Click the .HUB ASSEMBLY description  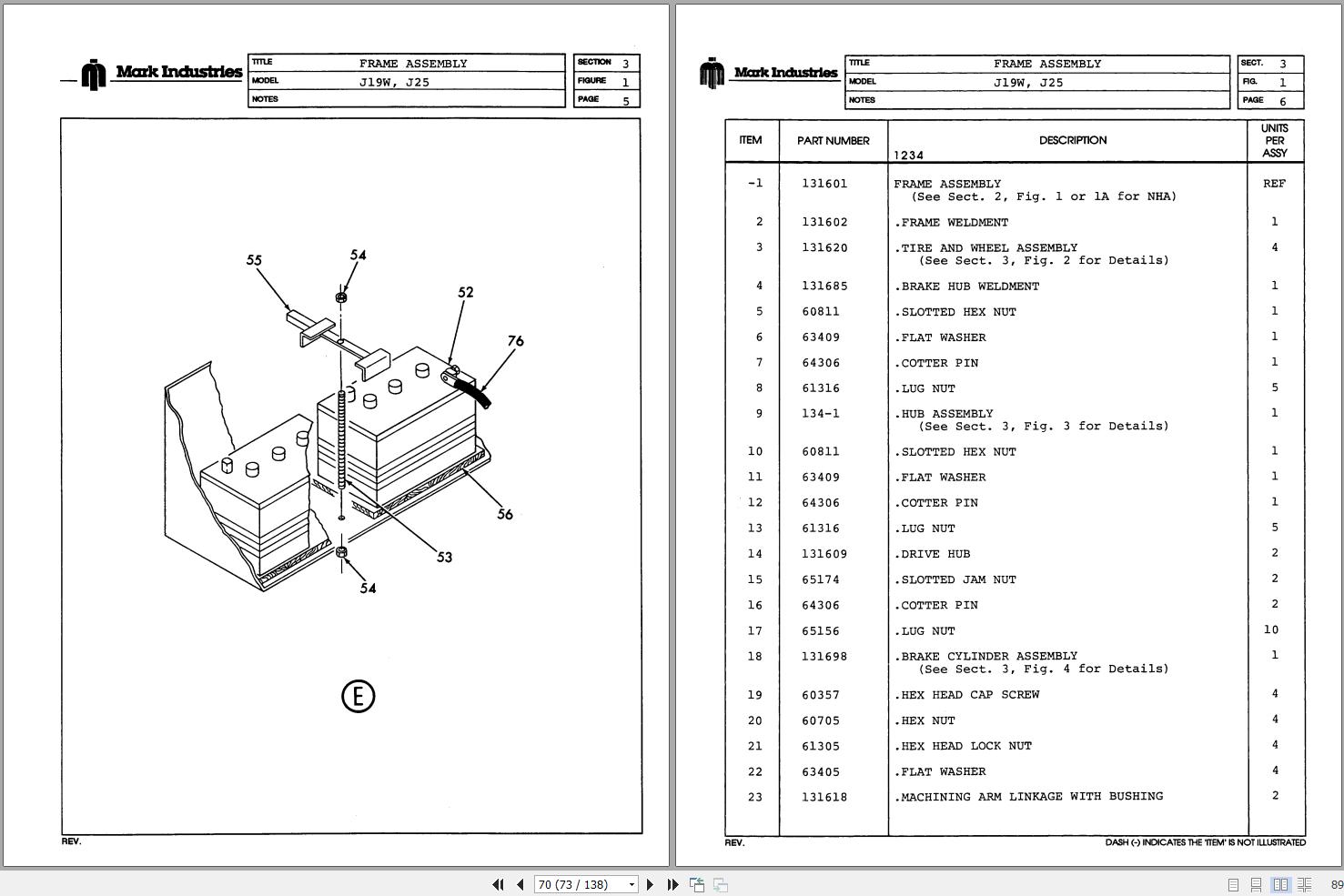tap(944, 413)
